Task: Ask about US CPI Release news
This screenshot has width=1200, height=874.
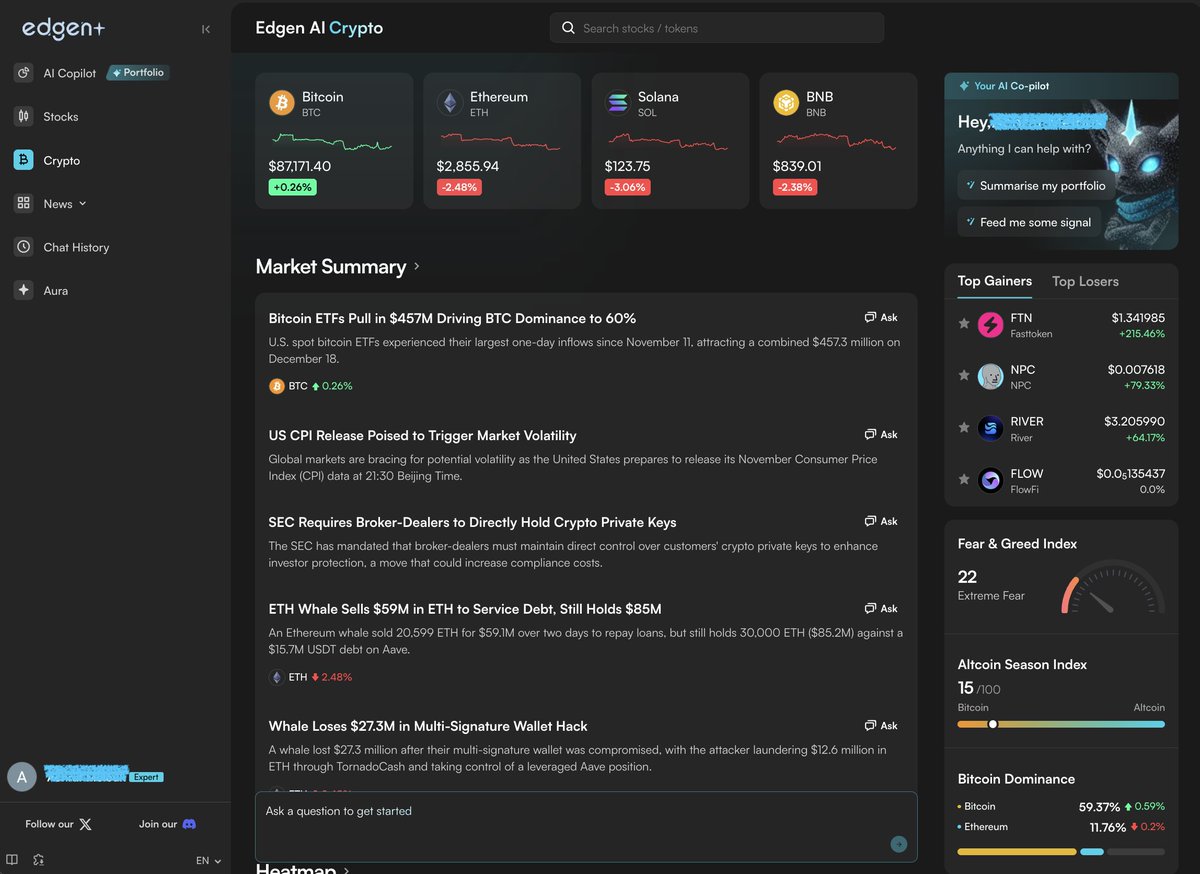Action: click(881, 435)
